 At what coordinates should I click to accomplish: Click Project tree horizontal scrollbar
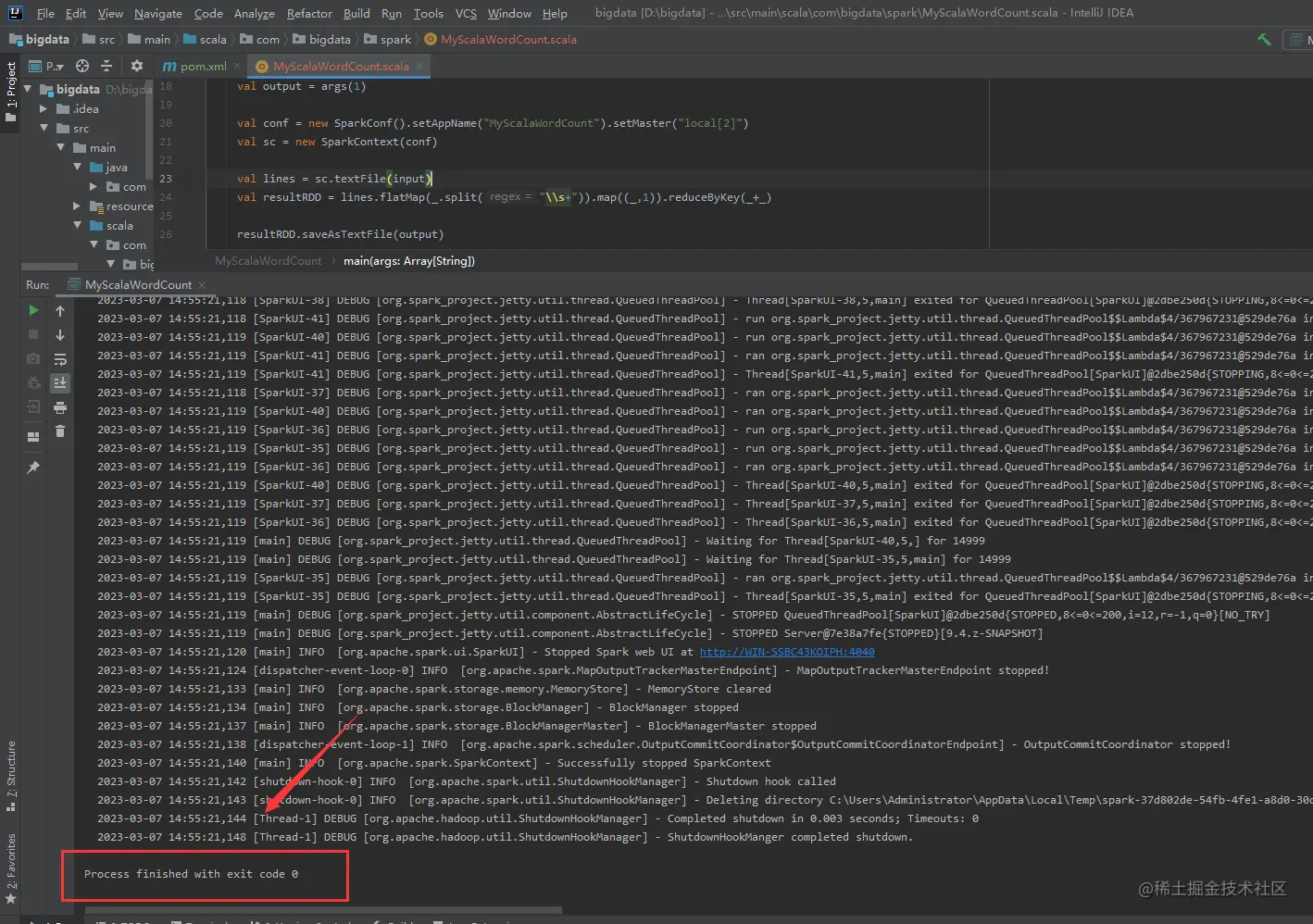point(50,267)
